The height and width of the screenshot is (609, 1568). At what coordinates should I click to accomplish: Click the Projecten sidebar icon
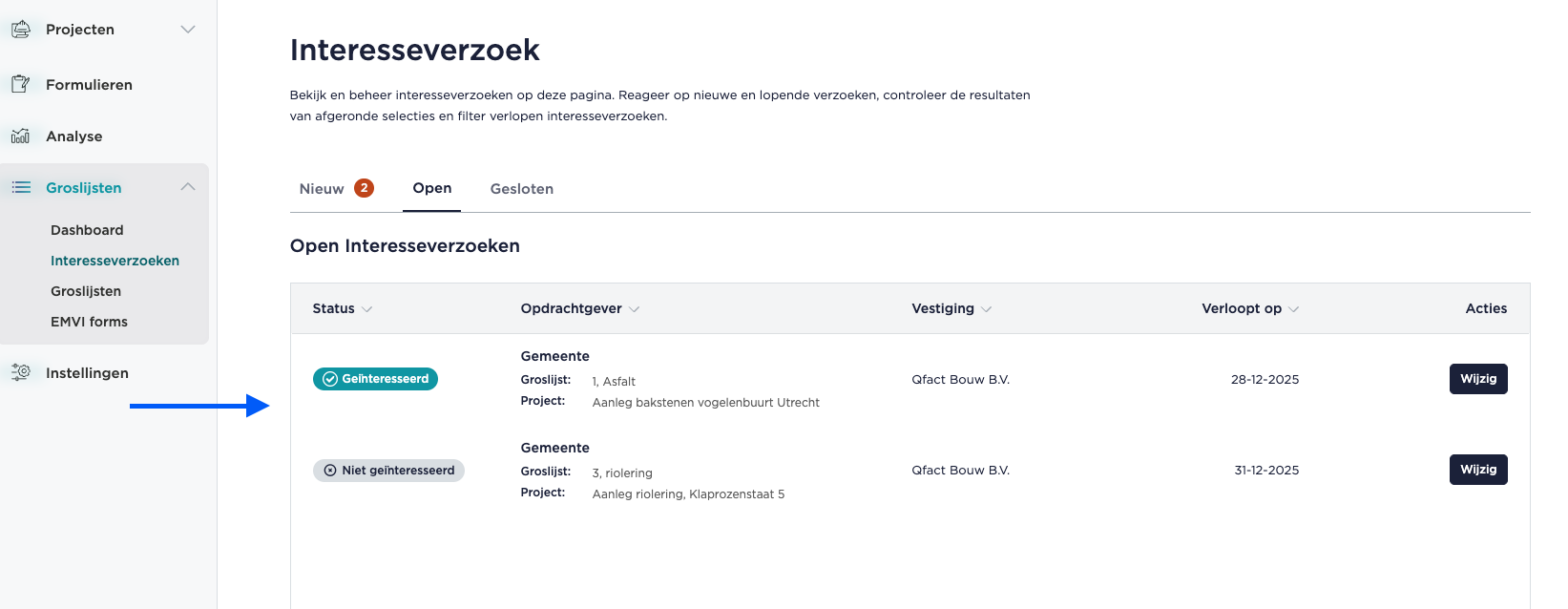point(21,30)
